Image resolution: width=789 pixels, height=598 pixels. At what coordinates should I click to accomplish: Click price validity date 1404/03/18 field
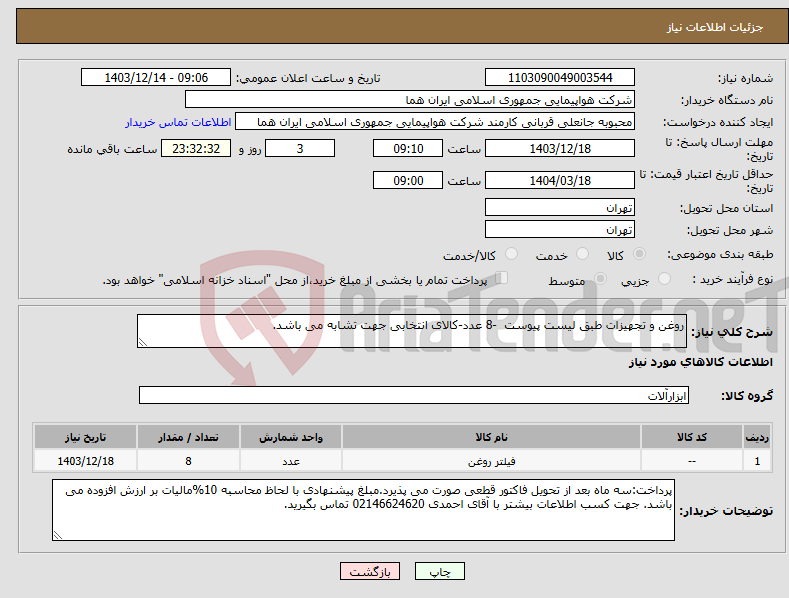coord(560,180)
